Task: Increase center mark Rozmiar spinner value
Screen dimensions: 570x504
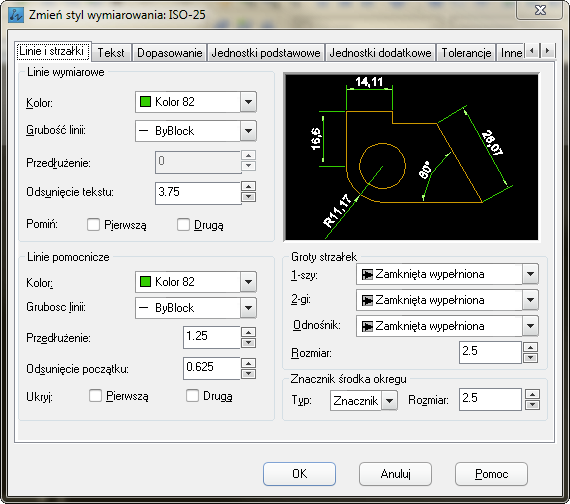Action: click(x=532, y=394)
